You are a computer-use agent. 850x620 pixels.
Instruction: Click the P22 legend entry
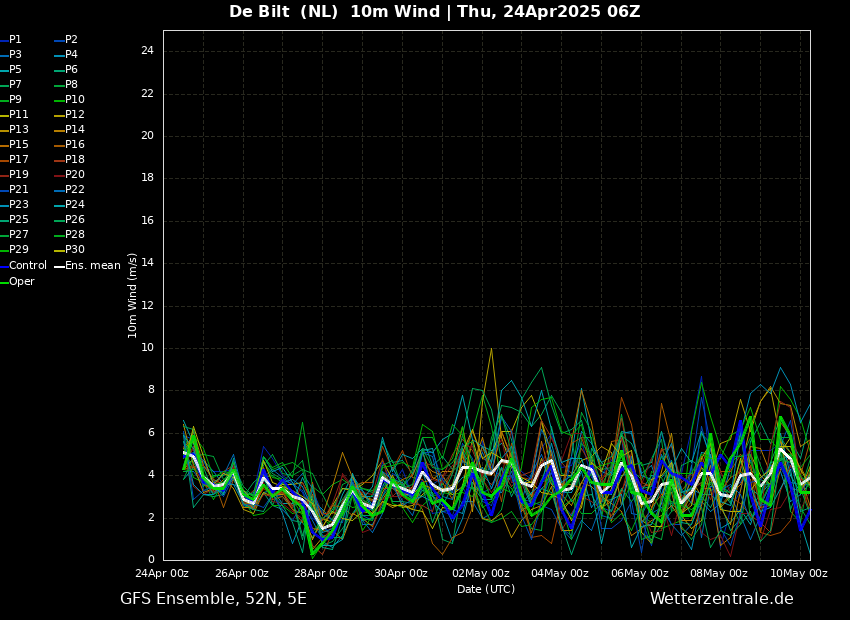[74, 190]
